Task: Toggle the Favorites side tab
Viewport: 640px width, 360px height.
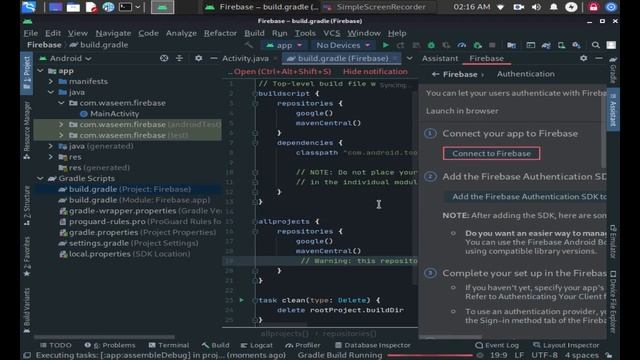Action: (x=27, y=256)
